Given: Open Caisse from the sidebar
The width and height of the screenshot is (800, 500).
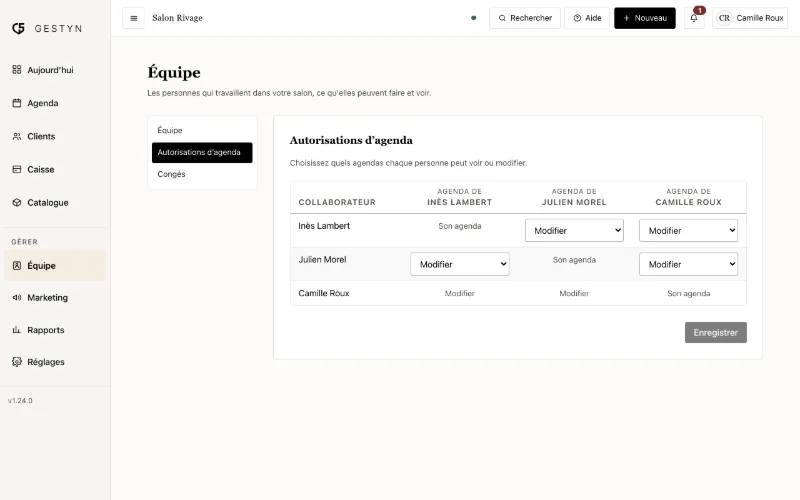Looking at the screenshot, I should tap(55, 169).
